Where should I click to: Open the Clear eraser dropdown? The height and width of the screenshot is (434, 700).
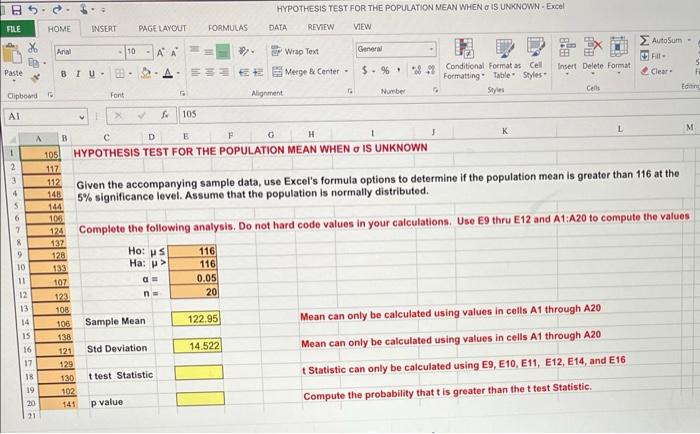click(654, 71)
